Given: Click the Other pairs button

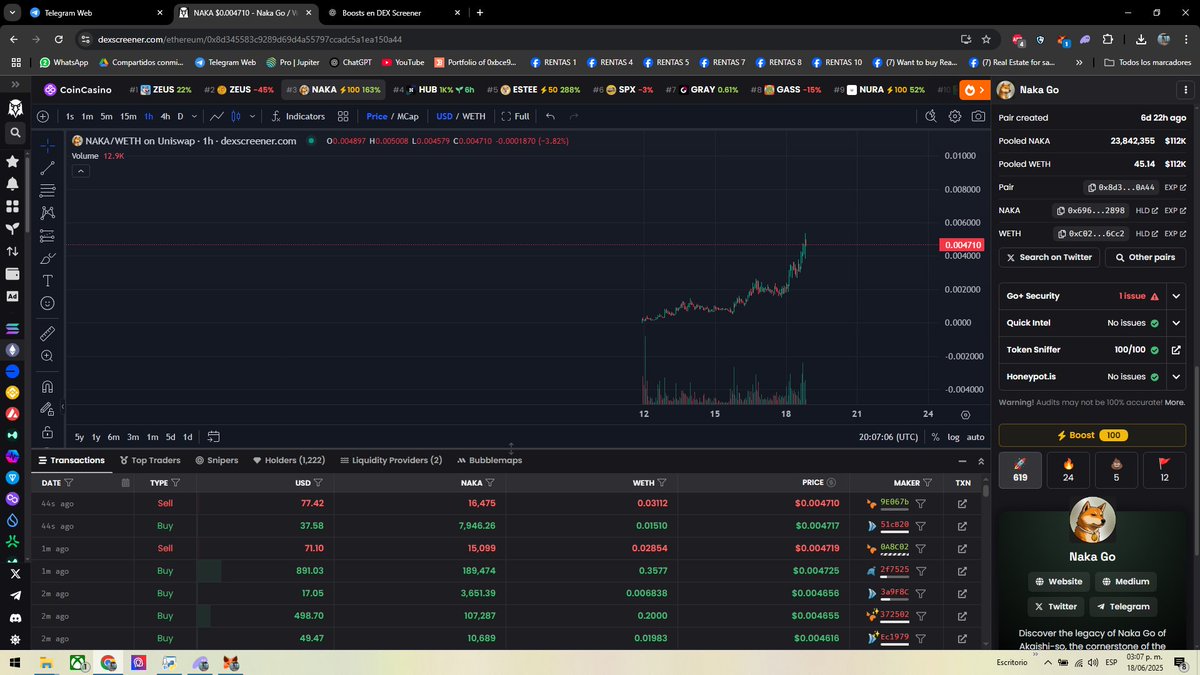Looking at the screenshot, I should 1145,257.
